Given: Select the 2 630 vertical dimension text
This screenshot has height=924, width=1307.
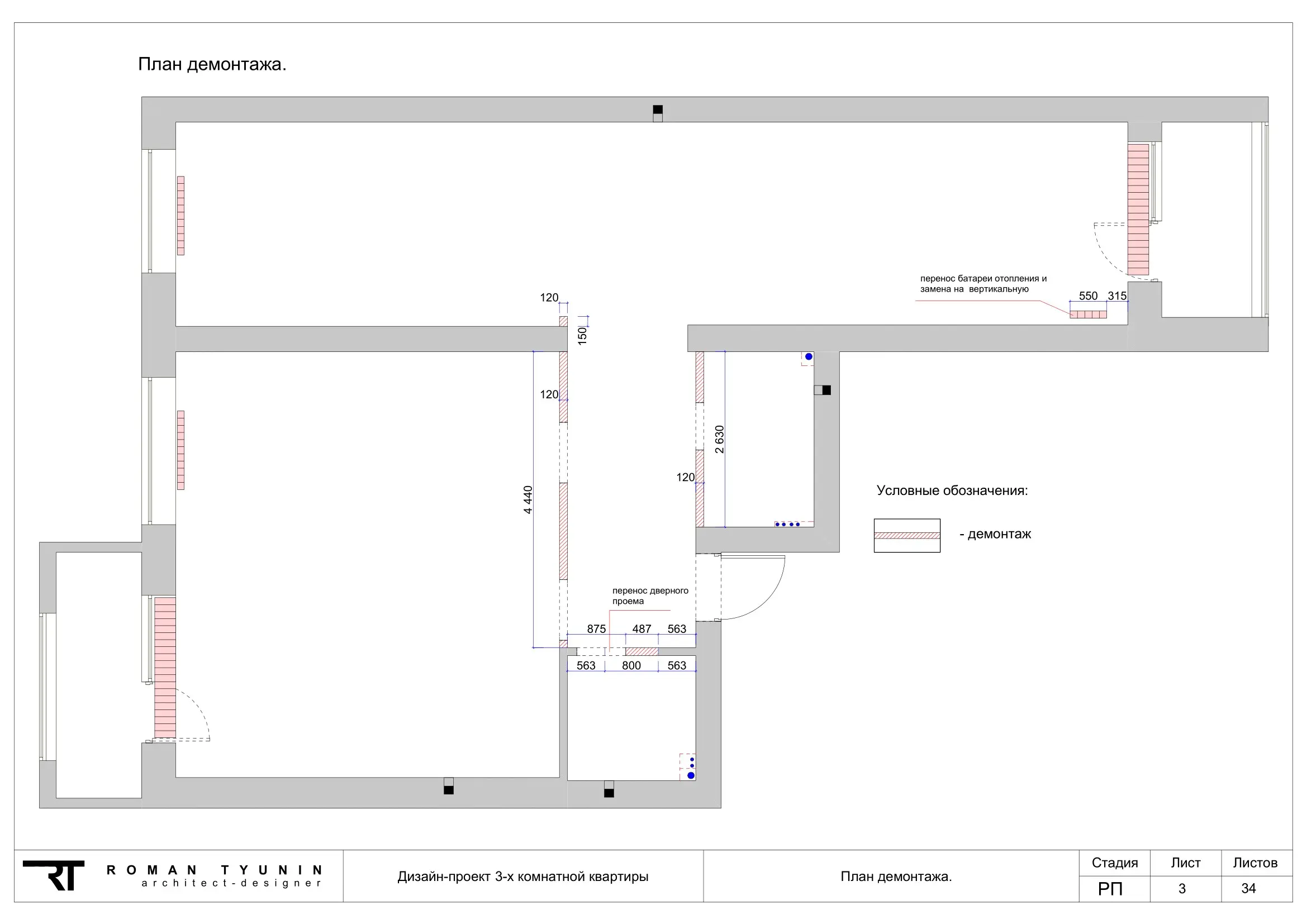Looking at the screenshot, I should tap(720, 439).
